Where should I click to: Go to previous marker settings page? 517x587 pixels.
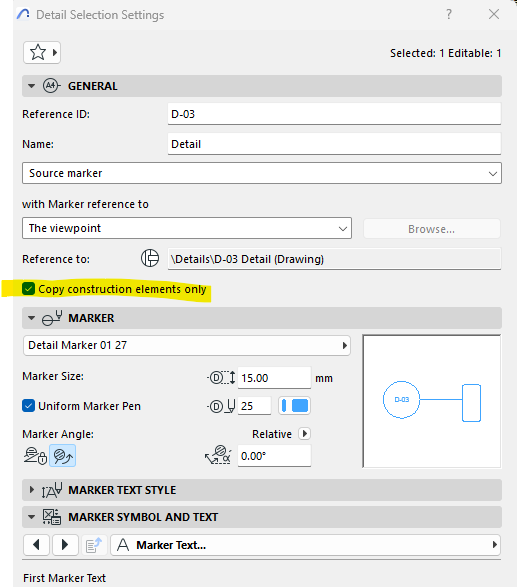[36, 545]
